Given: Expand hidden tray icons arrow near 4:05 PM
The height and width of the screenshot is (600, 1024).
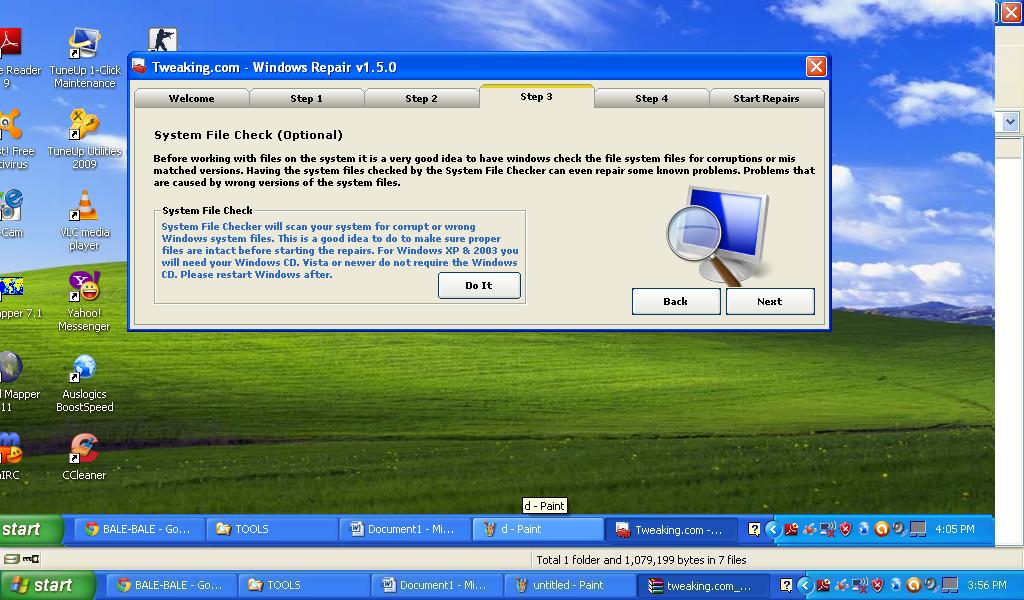Looking at the screenshot, I should [x=773, y=529].
